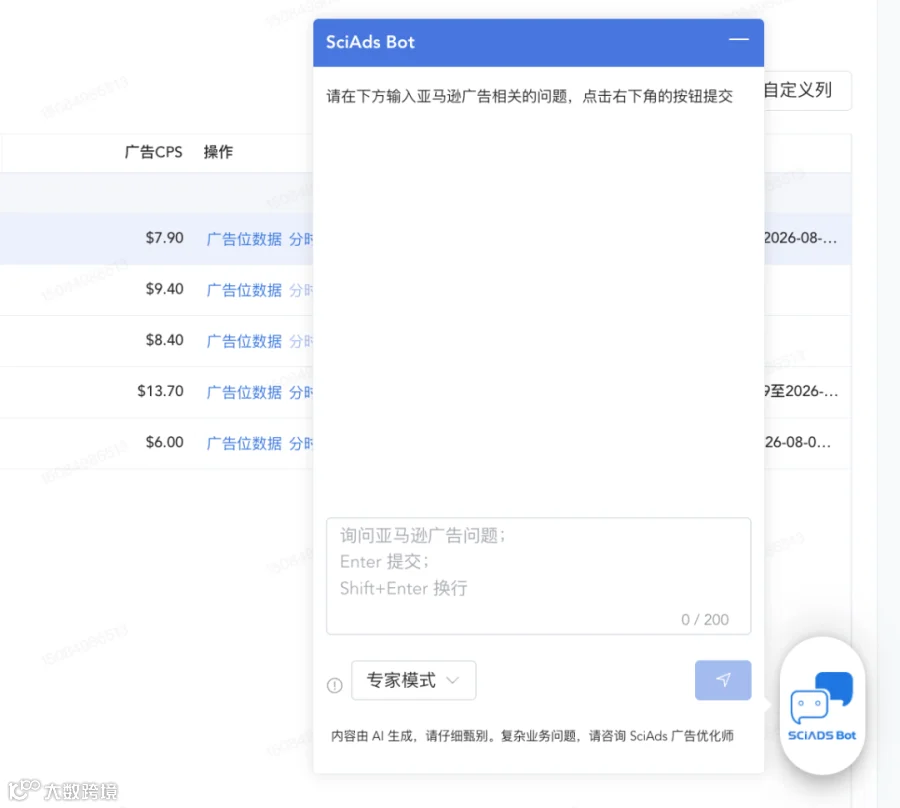Open 广告位数据 link in the $13.70 row
Image resolution: width=900 pixels, height=808 pixels.
[245, 392]
